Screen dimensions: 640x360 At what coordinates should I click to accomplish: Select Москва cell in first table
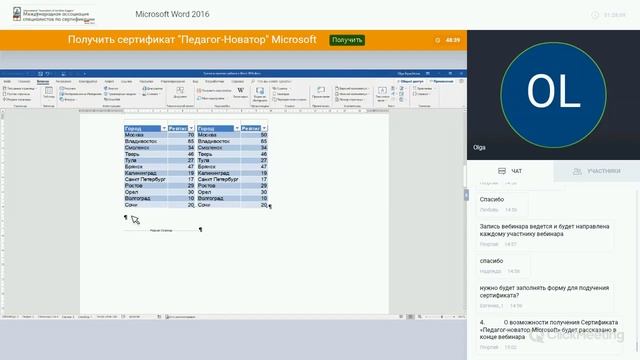[145, 135]
